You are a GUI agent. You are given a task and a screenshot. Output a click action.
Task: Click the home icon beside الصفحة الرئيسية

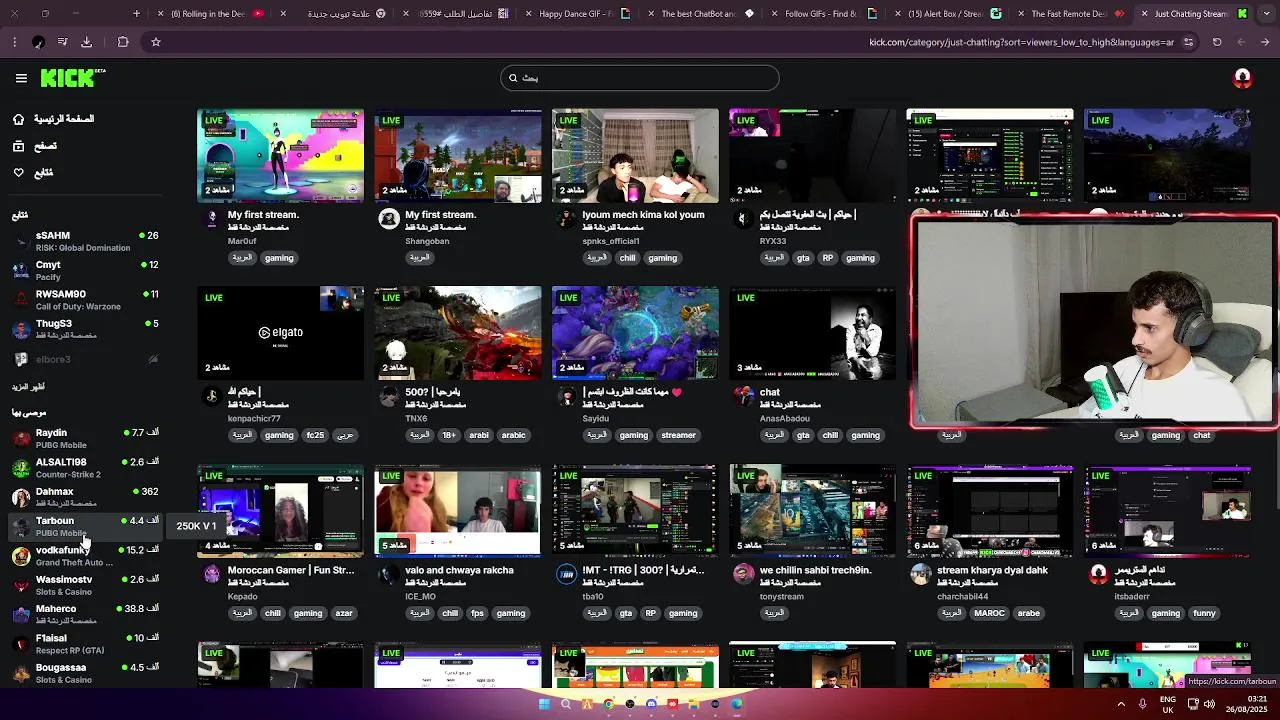coord(18,119)
